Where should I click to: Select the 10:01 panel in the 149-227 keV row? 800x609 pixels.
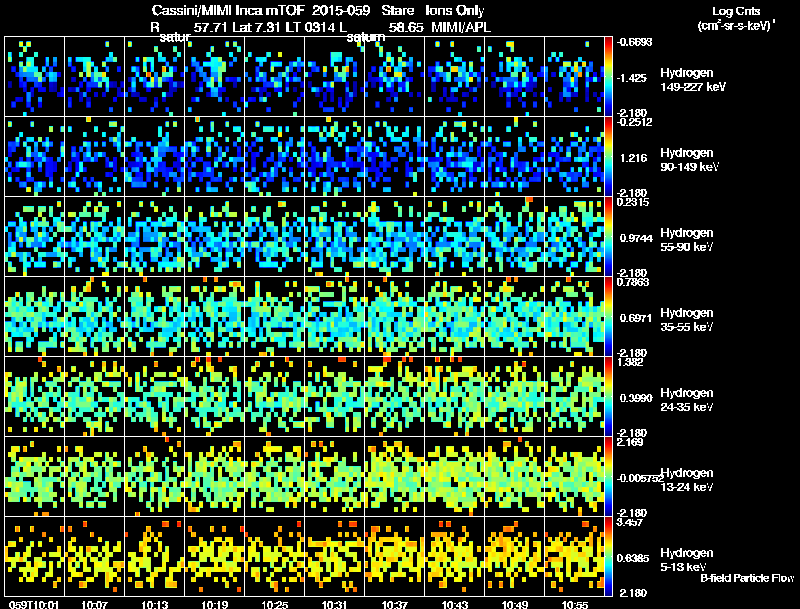click(35, 76)
